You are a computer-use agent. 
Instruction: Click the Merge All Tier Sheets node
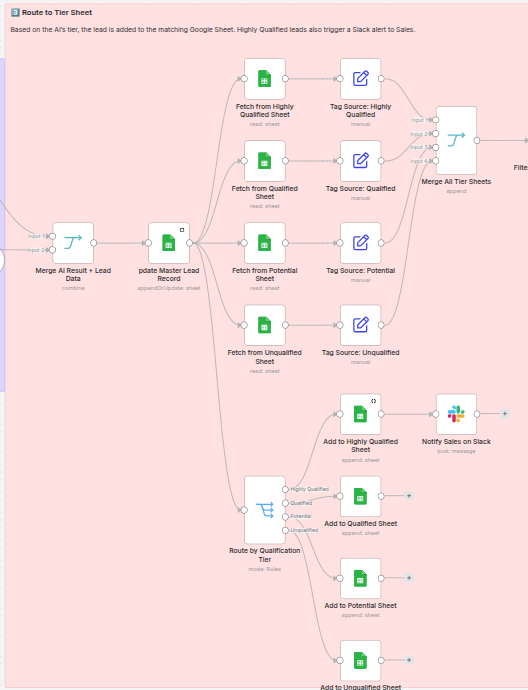[x=456, y=140]
